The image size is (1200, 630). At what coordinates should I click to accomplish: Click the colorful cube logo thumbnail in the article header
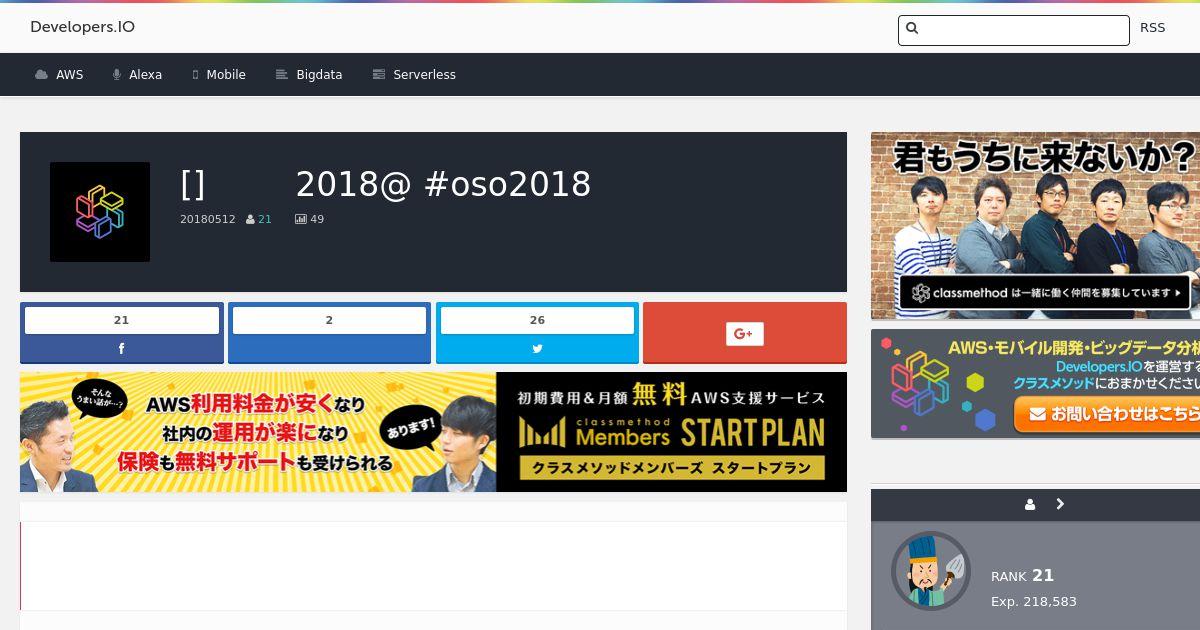point(100,212)
